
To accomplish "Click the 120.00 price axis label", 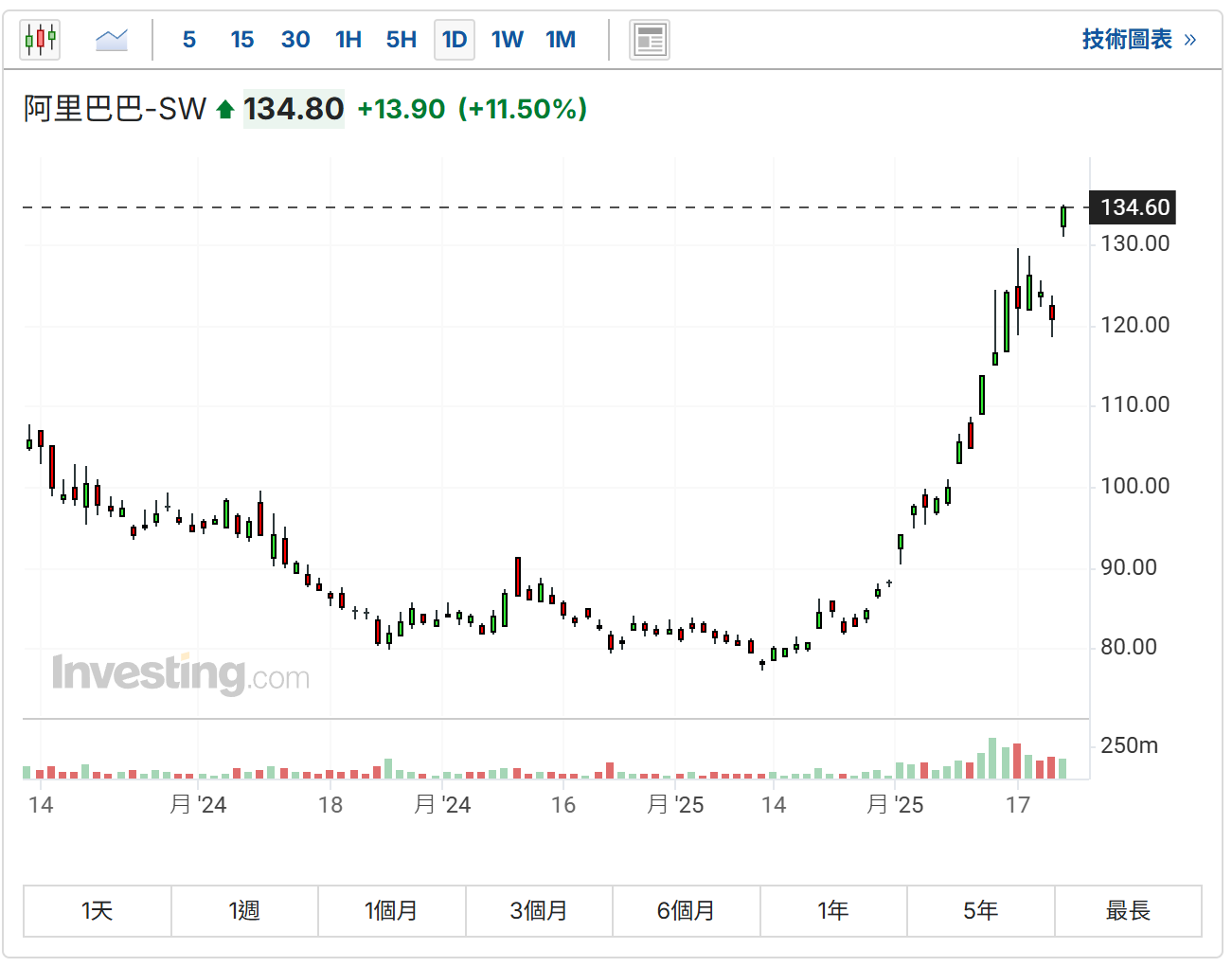I will click(1135, 325).
